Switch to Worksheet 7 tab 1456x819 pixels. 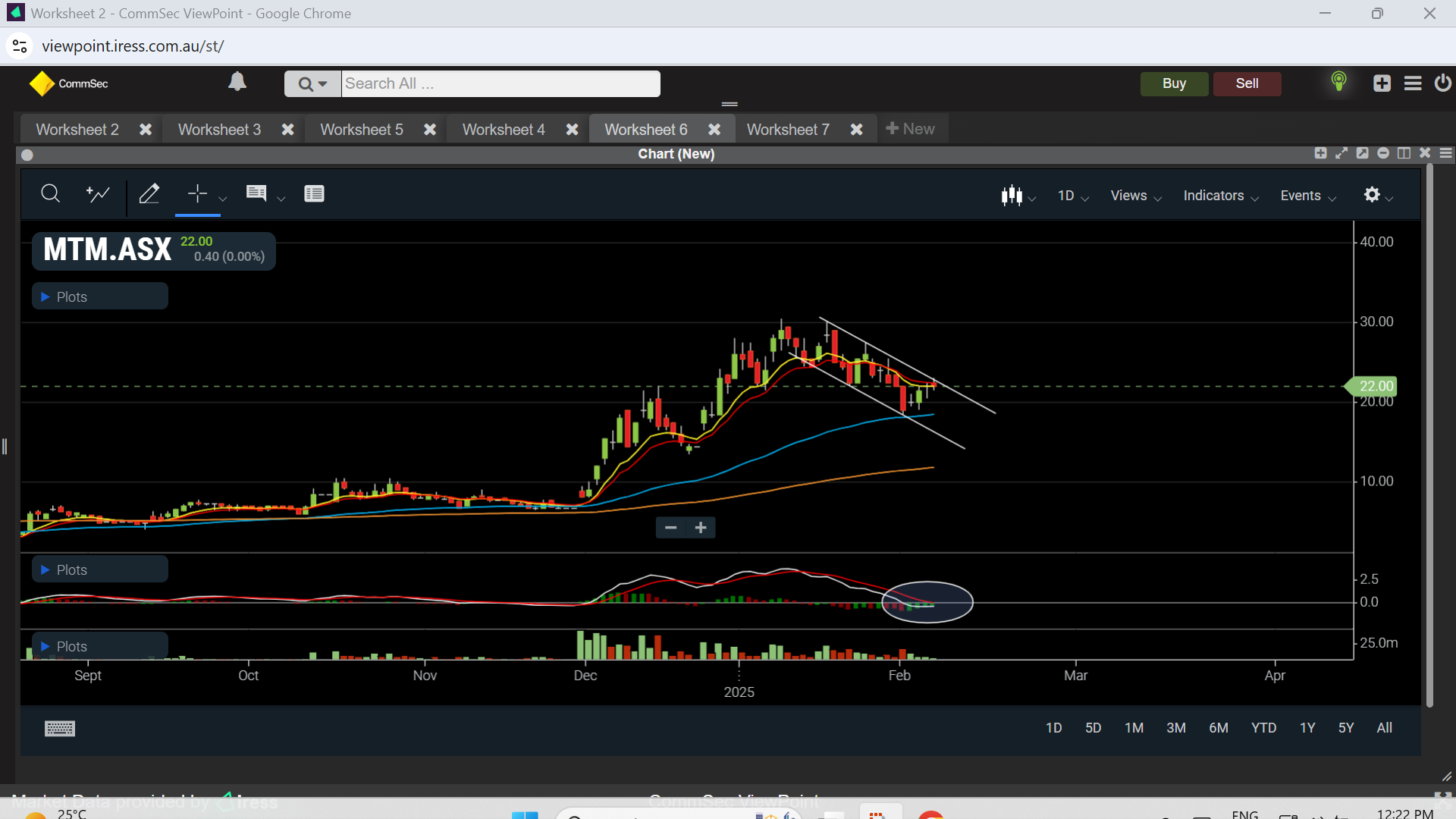point(788,130)
